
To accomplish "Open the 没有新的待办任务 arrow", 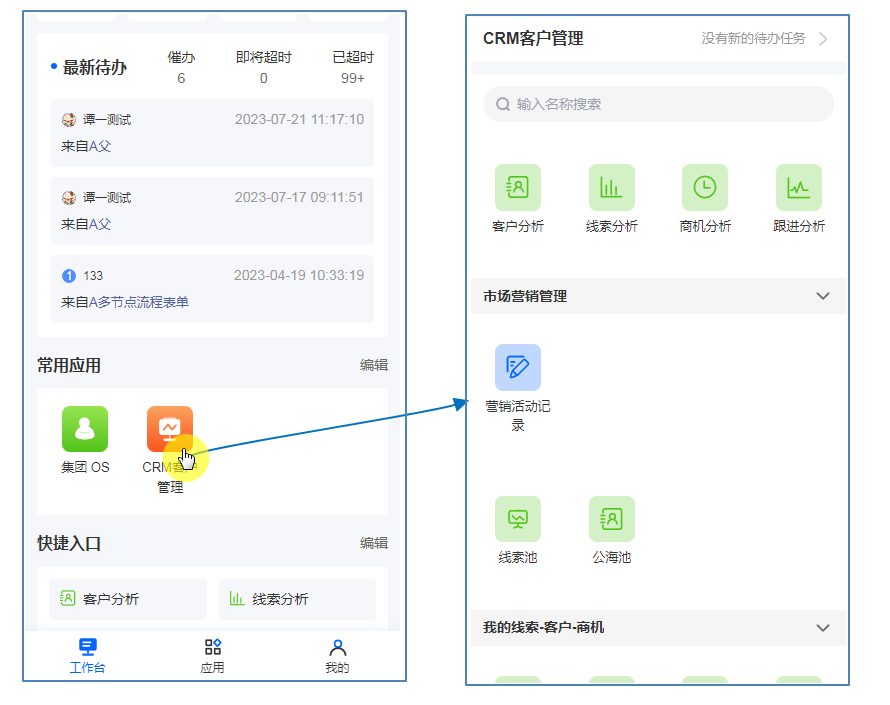I will 822,39.
